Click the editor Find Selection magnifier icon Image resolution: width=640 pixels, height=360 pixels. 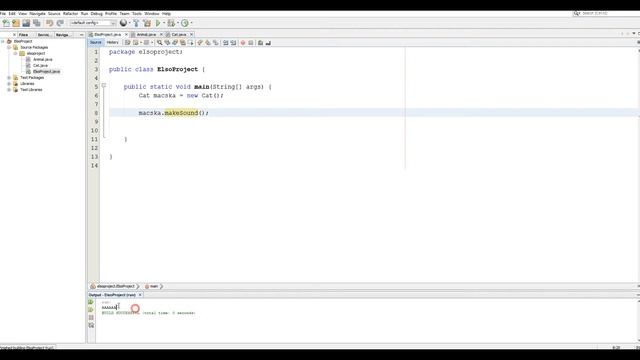(x=160, y=42)
